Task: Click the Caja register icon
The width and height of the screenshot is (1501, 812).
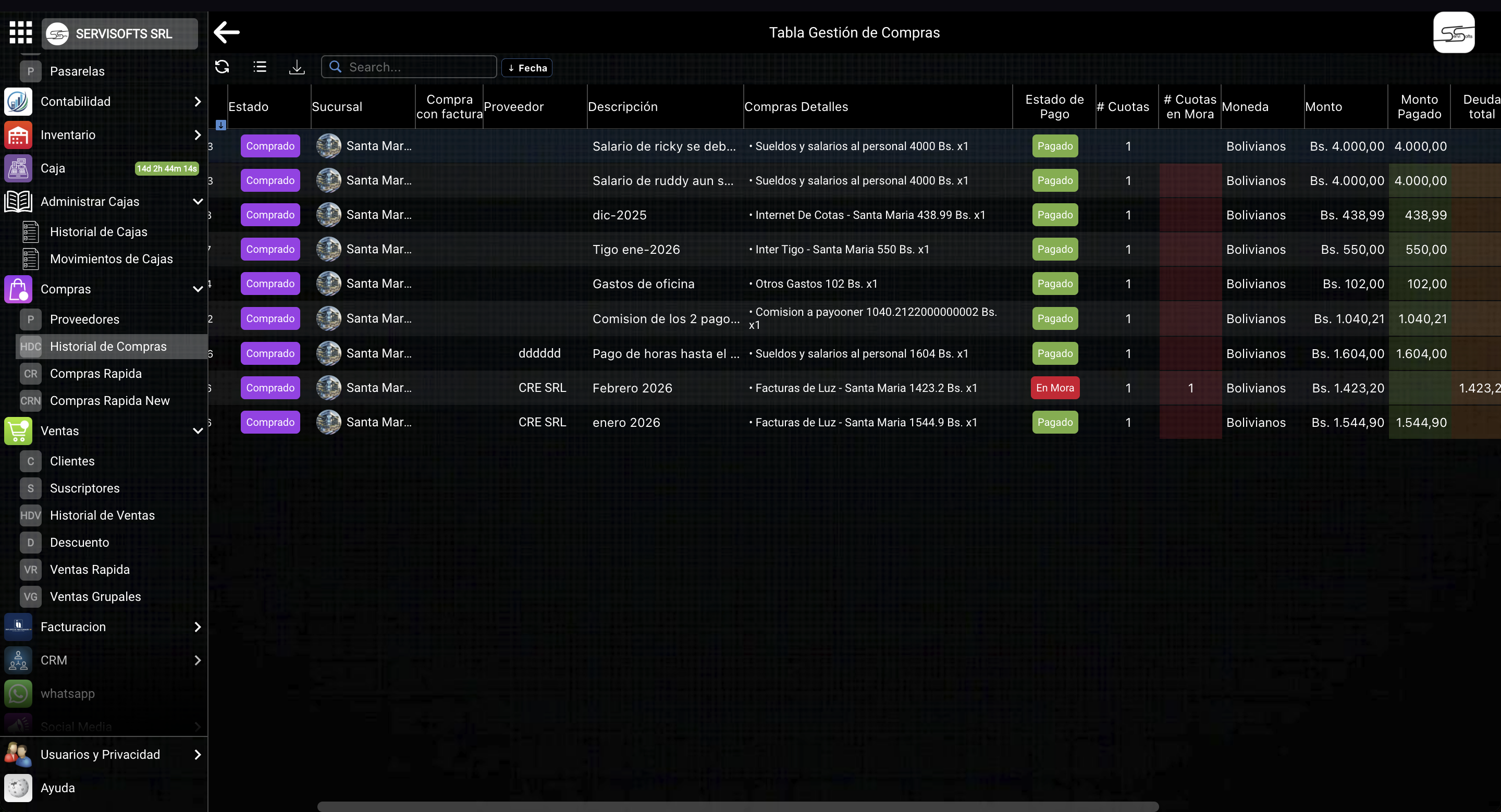Action: click(x=18, y=168)
